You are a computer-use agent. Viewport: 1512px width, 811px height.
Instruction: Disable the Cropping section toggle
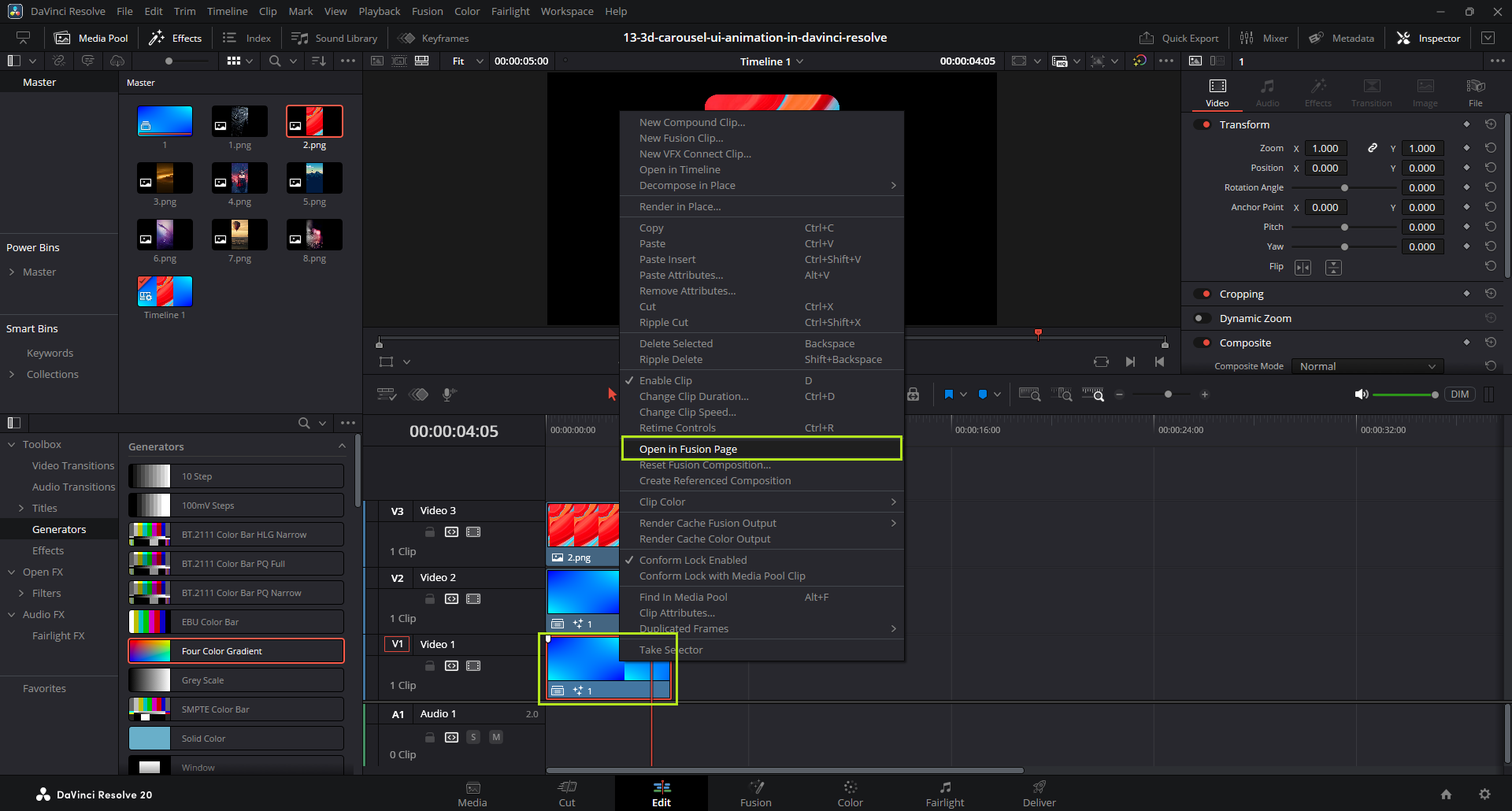pyautogui.click(x=1202, y=294)
